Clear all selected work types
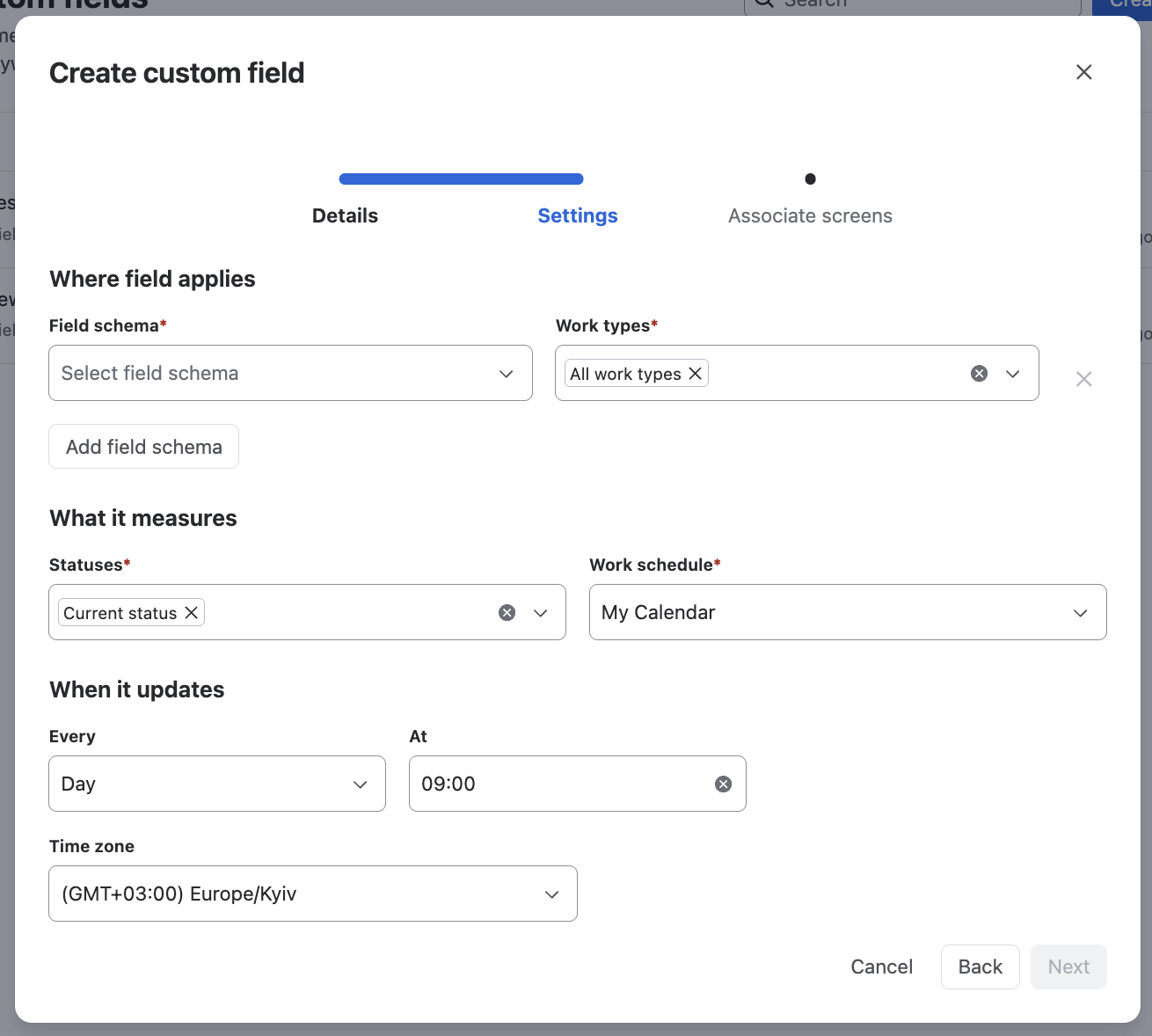This screenshot has width=1152, height=1036. coord(979,374)
